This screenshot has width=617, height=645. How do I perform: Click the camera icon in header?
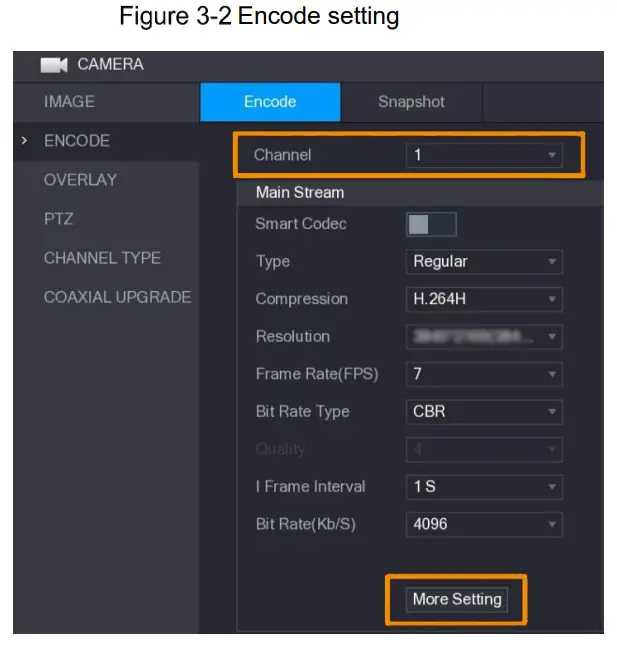[x=55, y=65]
